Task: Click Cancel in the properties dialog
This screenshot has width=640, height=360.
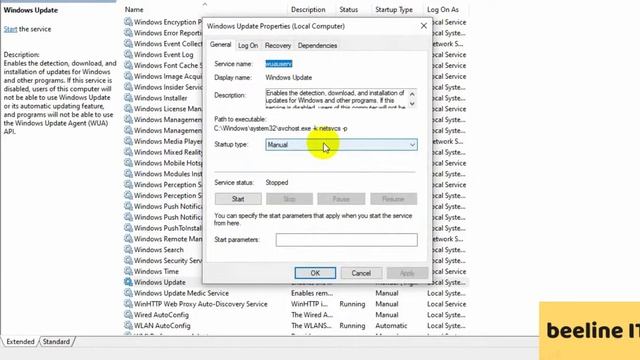Action: tap(361, 273)
